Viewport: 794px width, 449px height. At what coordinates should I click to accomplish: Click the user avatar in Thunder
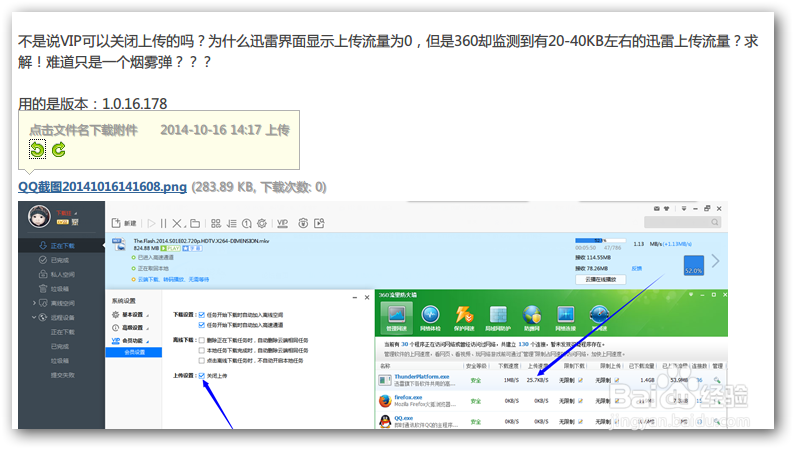pyautogui.click(x=39, y=217)
